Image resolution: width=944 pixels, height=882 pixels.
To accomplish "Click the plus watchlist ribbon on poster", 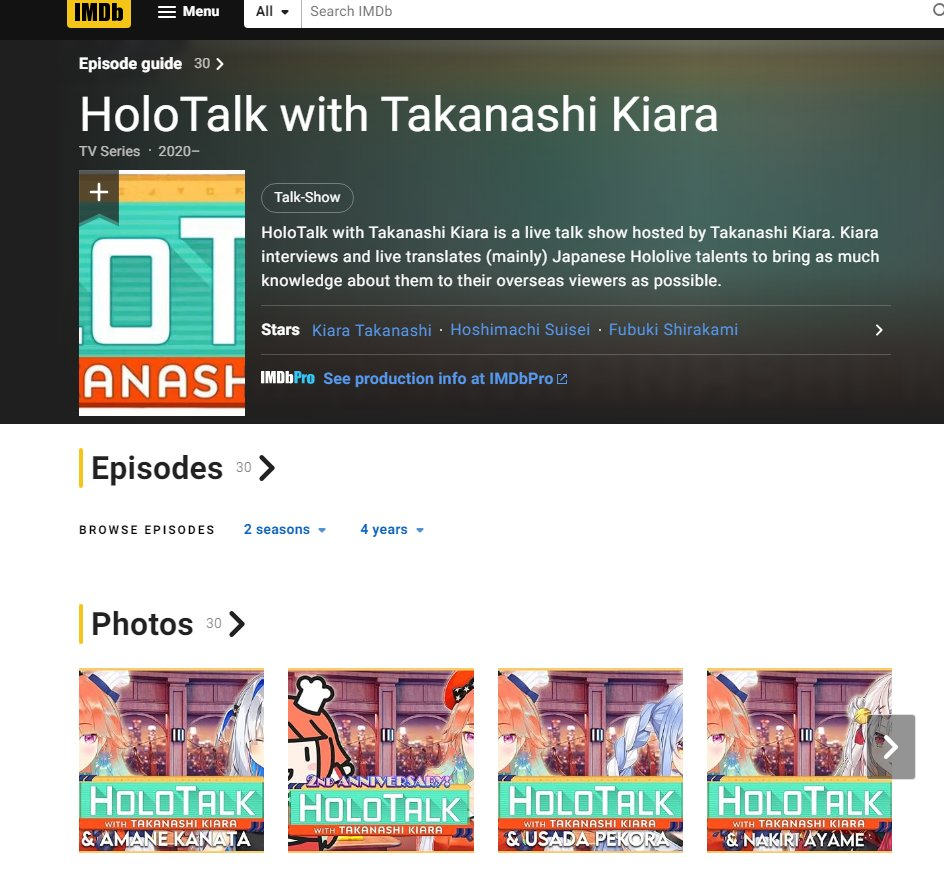I will point(99,196).
